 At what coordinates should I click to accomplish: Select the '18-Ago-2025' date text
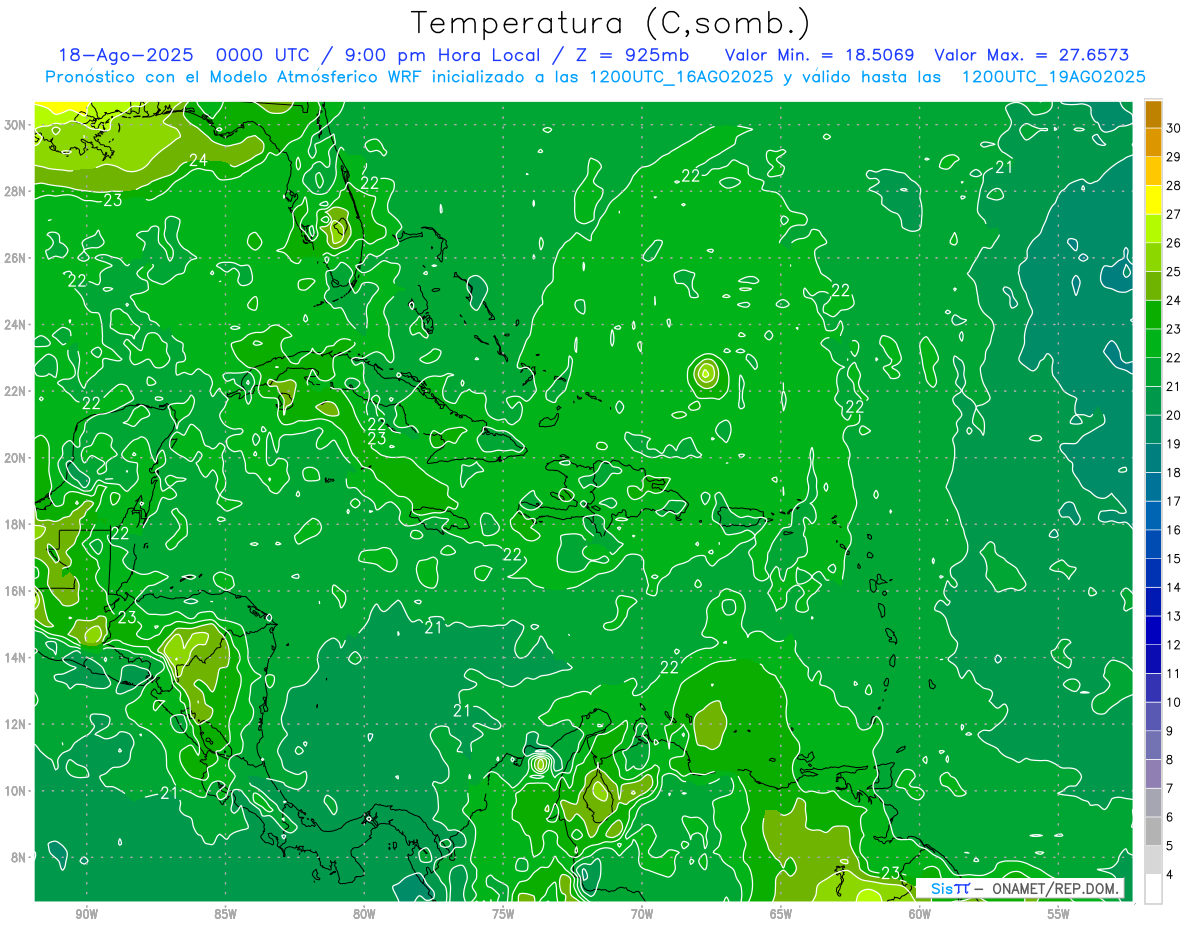click(x=127, y=56)
